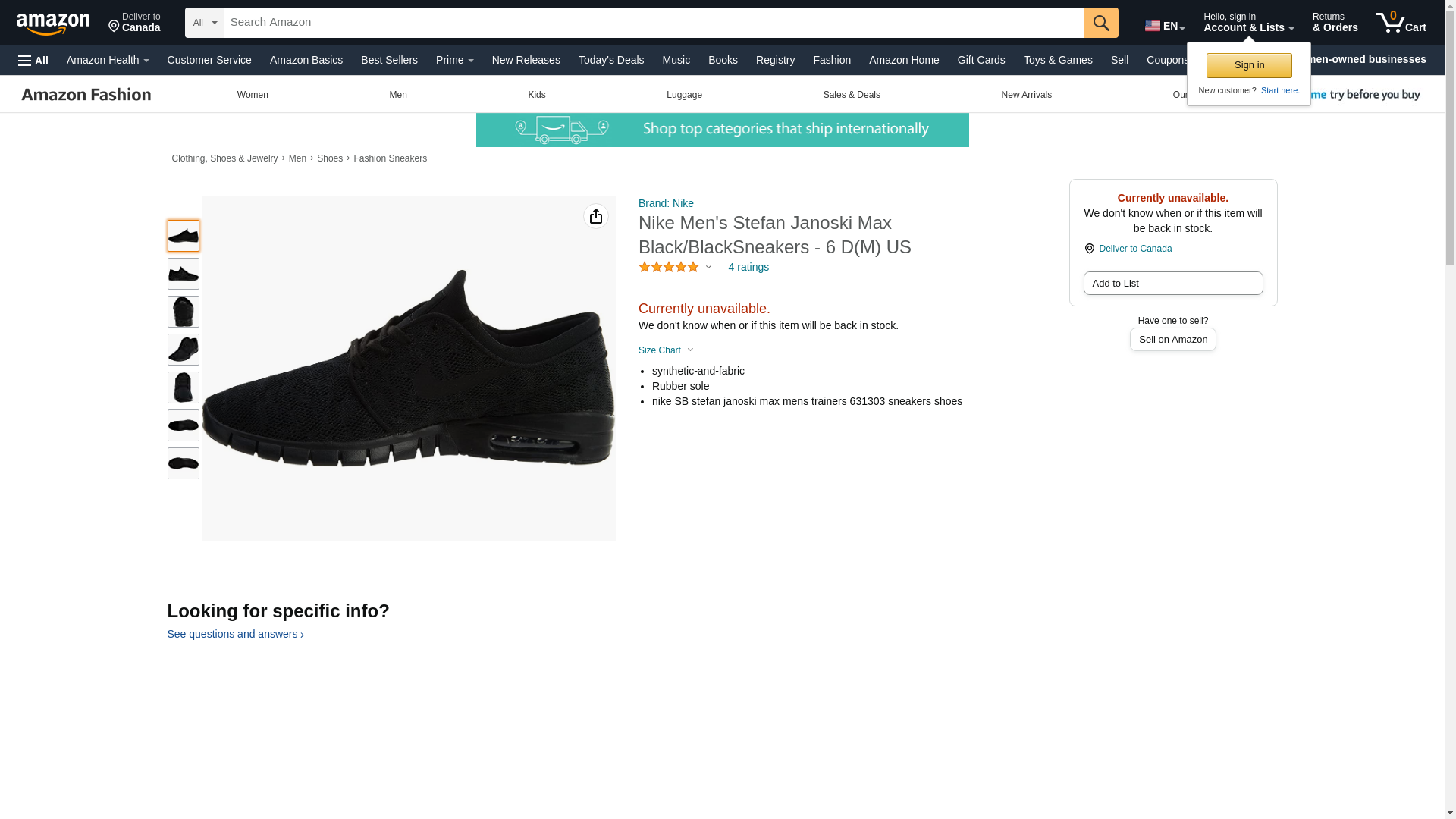Select the Luggage fashion tab
Viewport: 1456px width, 819px height.
(x=684, y=95)
